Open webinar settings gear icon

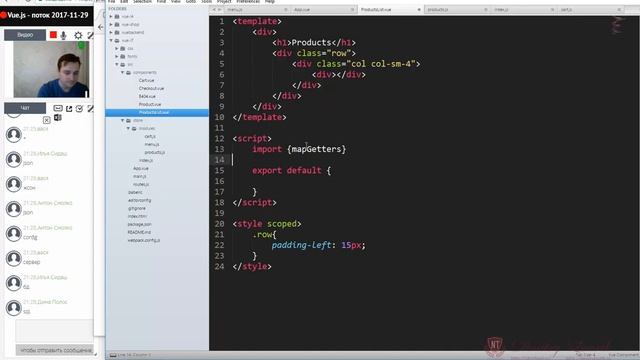(78, 36)
